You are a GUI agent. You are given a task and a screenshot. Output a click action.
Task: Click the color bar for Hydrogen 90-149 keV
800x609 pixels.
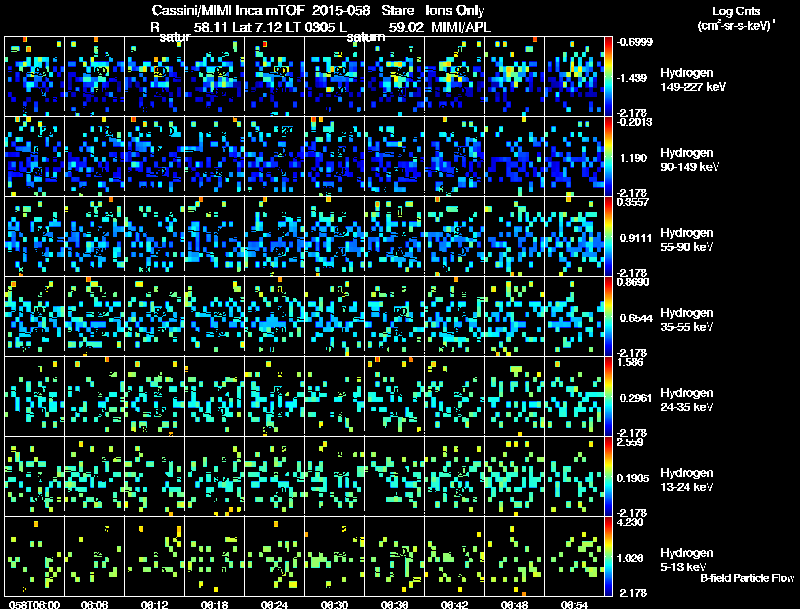pyautogui.click(x=610, y=156)
